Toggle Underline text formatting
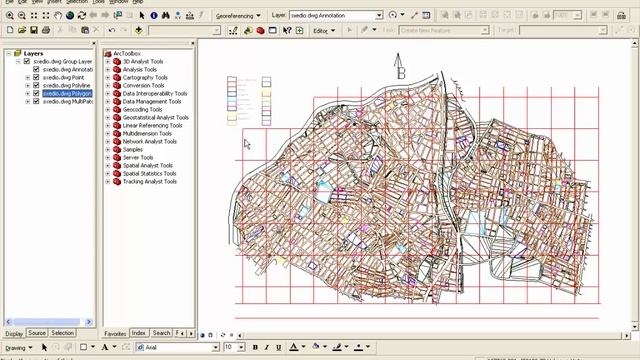Screen dimensions: 640x360 tap(278, 347)
